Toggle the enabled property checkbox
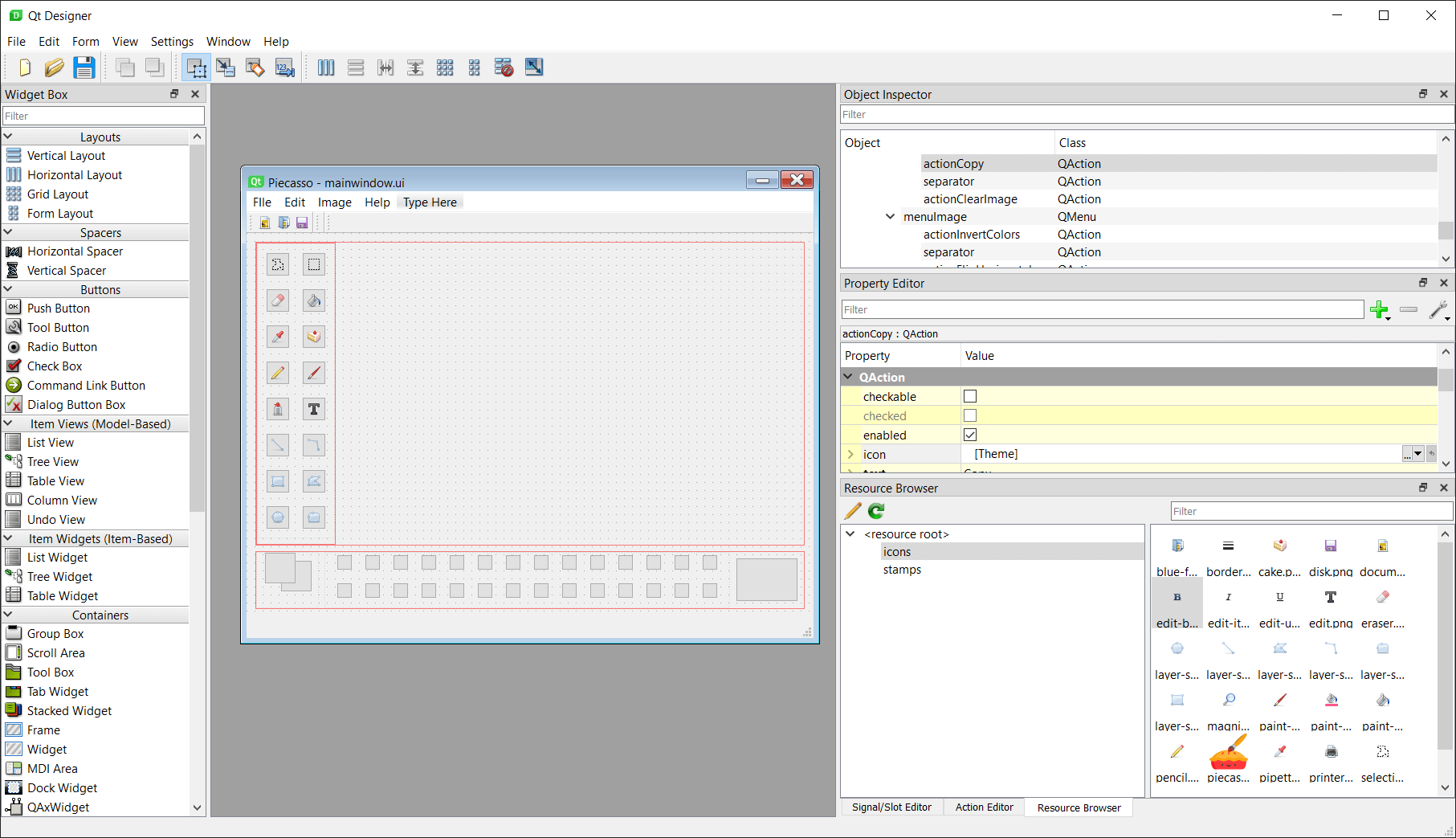This screenshot has height=838, width=1456. point(970,435)
